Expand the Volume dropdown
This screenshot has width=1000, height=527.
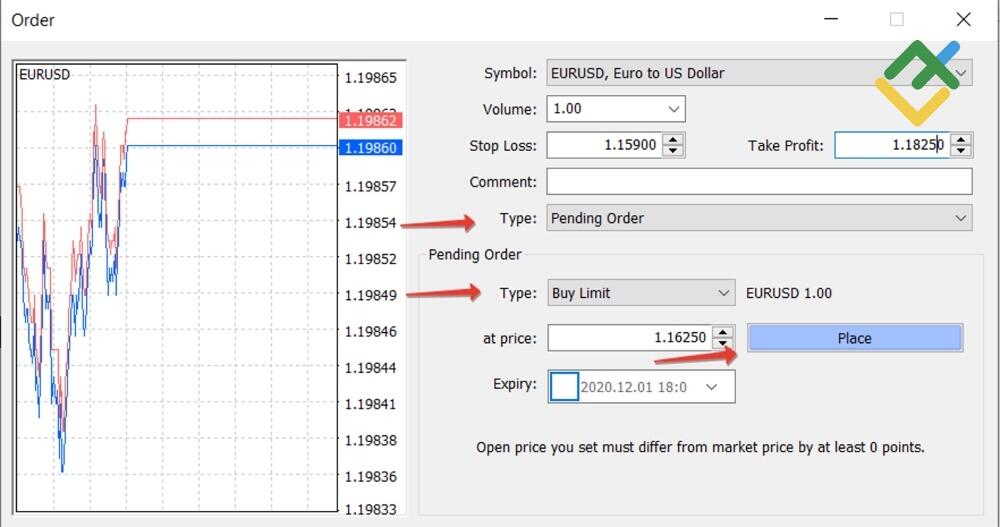673,109
